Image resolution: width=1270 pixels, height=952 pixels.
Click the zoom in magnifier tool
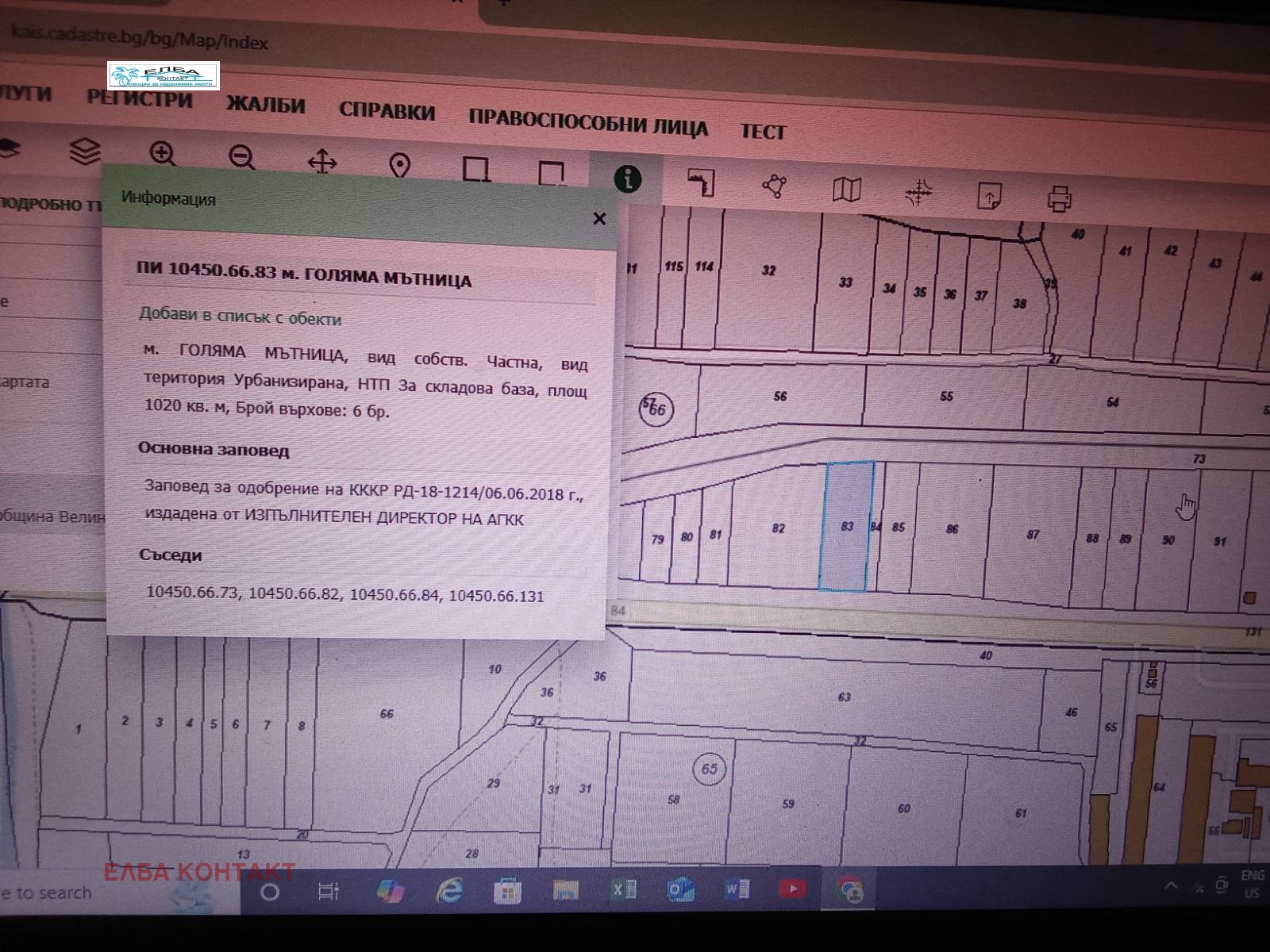pos(163,155)
